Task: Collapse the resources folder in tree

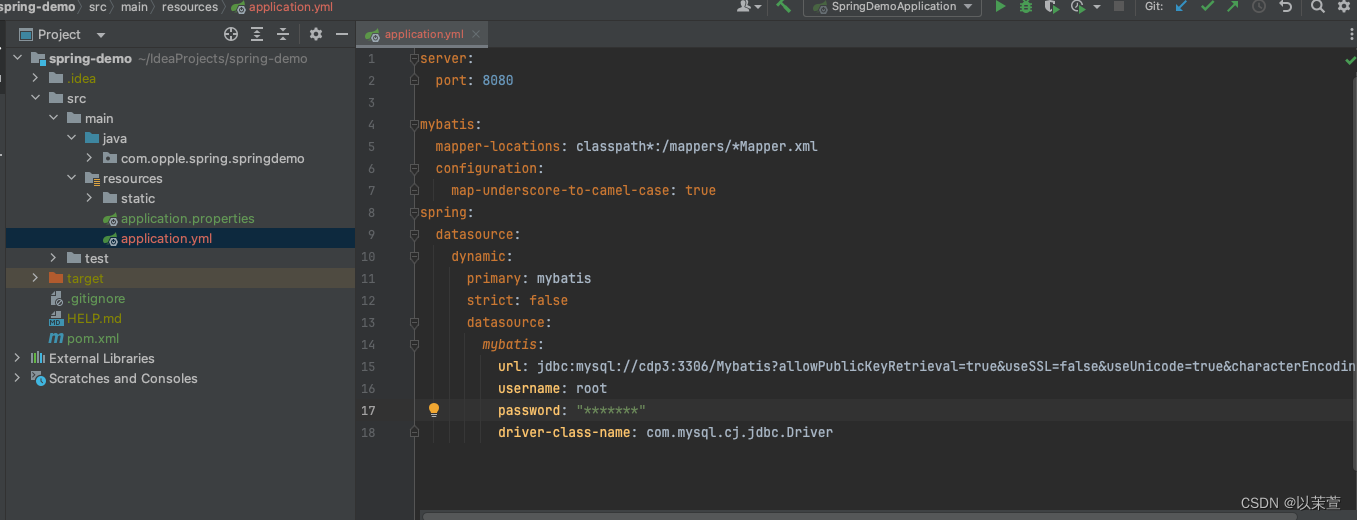Action: point(71,178)
